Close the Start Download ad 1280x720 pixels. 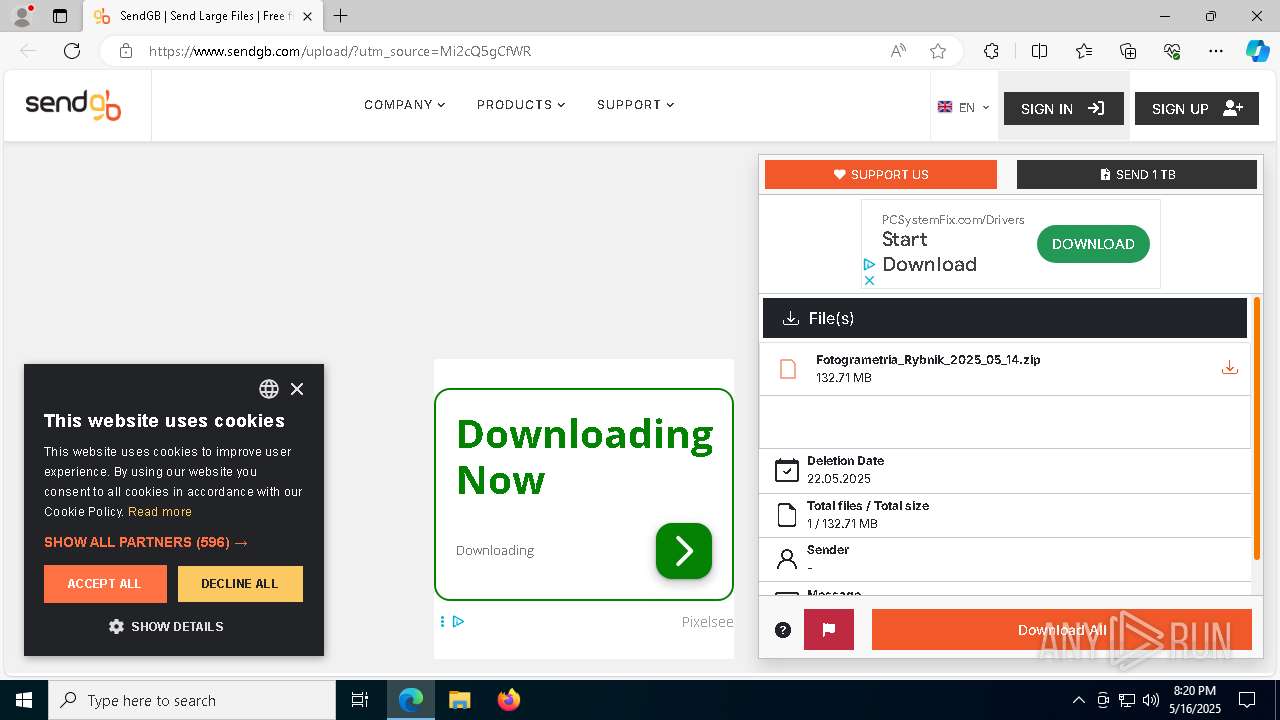869,280
